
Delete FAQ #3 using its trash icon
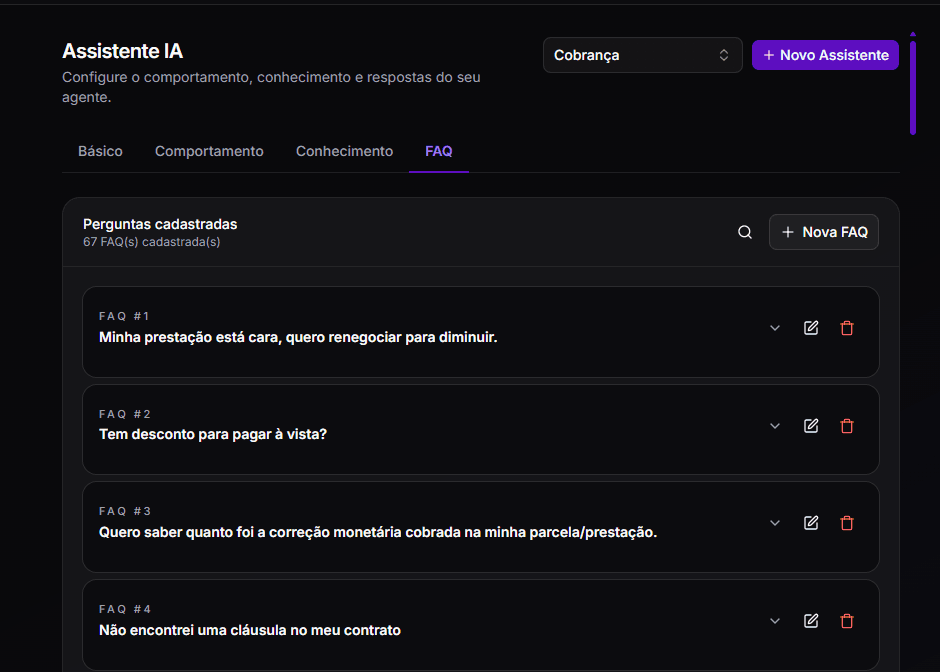click(846, 523)
